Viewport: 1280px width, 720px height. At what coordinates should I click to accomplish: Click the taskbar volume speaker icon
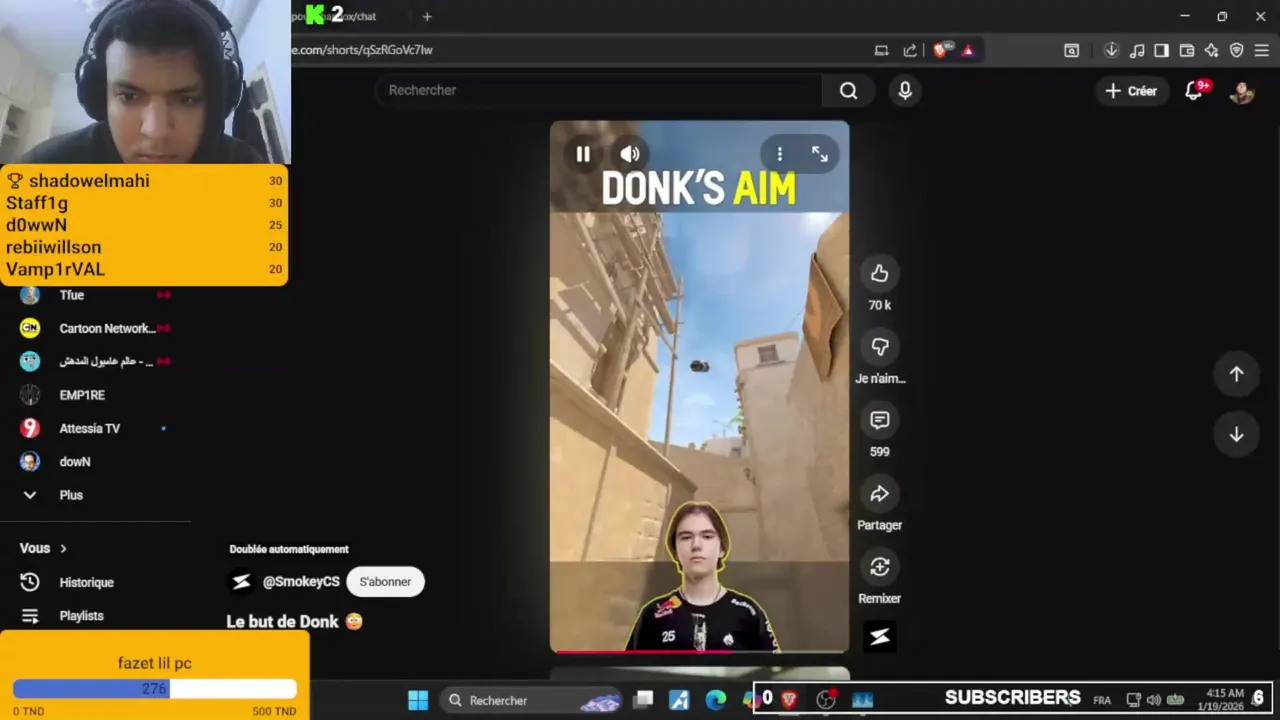click(1154, 700)
